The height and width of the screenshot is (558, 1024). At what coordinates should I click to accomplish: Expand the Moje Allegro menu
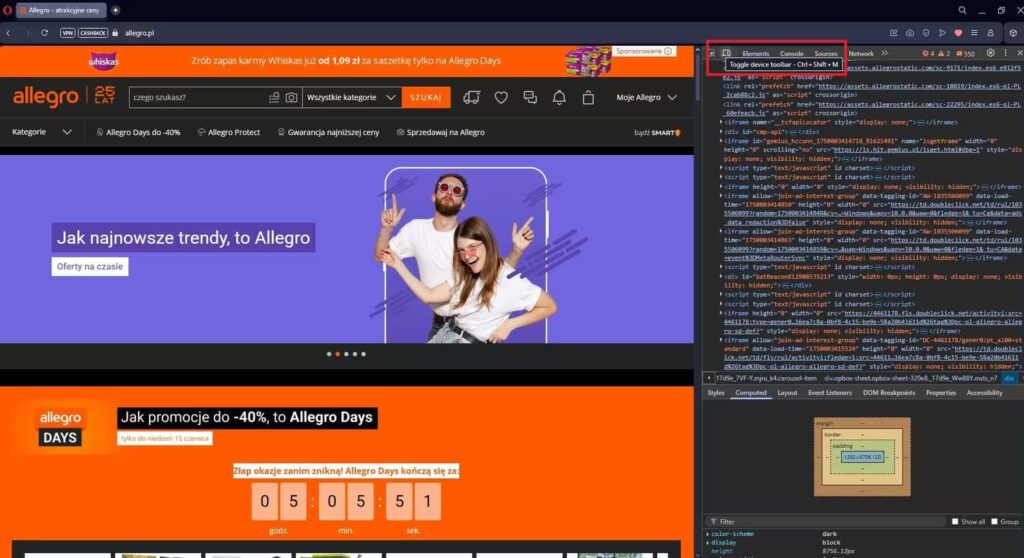pos(647,97)
